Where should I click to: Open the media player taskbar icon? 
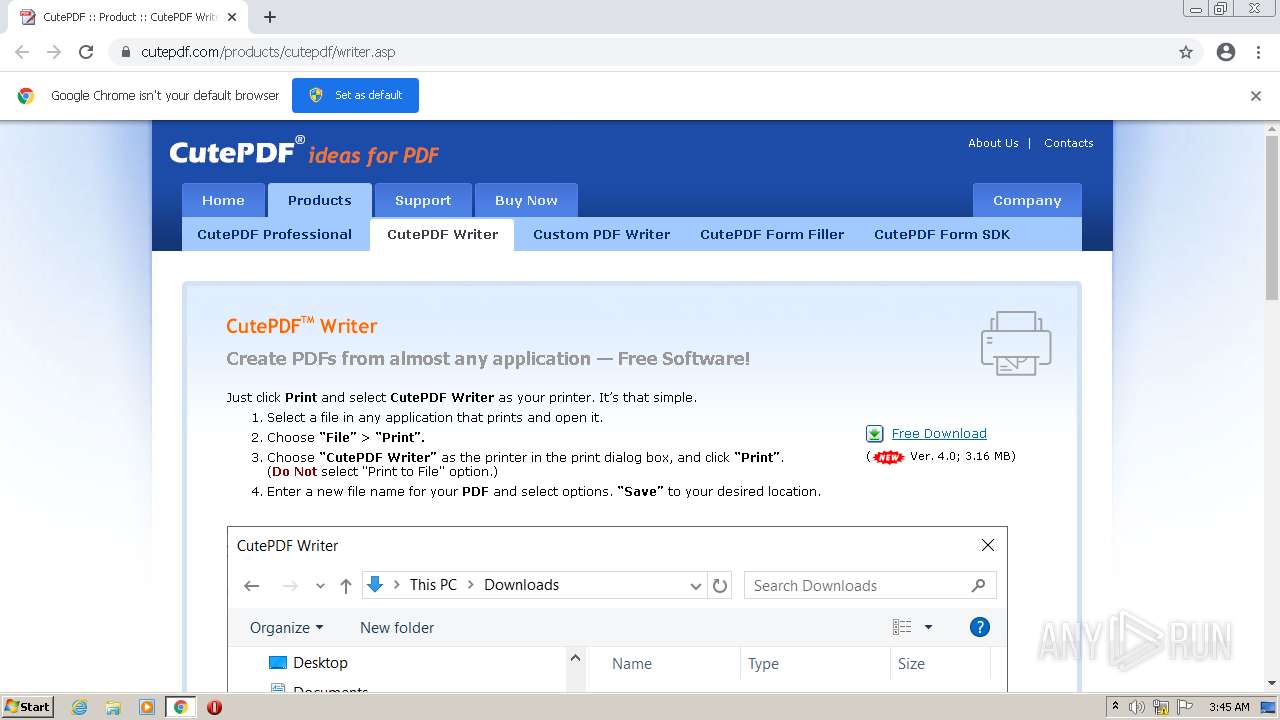[147, 707]
